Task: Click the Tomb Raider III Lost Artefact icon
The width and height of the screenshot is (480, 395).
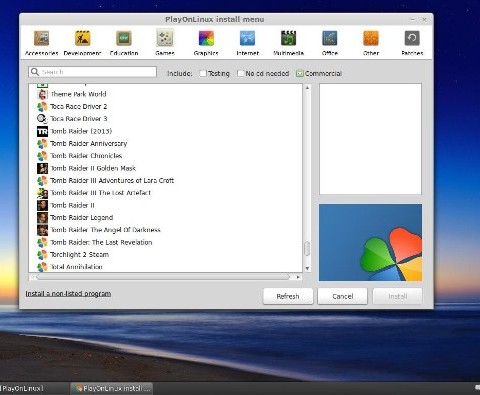Action: point(42,193)
